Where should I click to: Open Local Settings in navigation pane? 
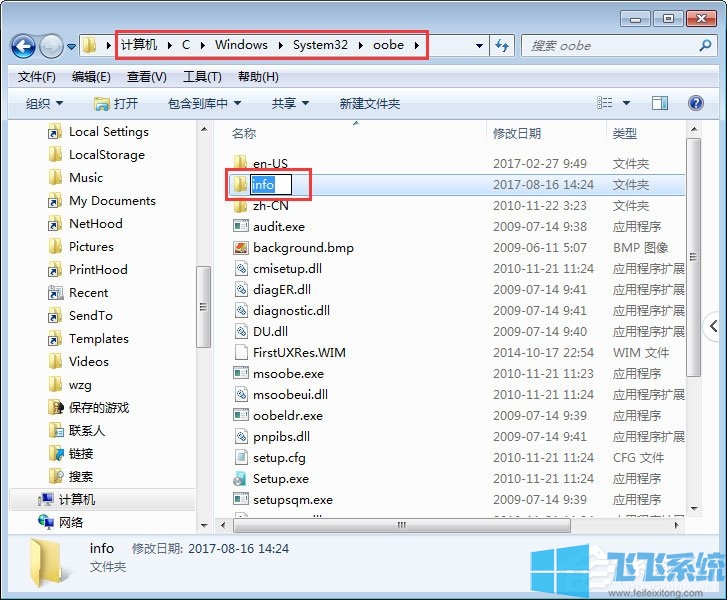(x=109, y=132)
